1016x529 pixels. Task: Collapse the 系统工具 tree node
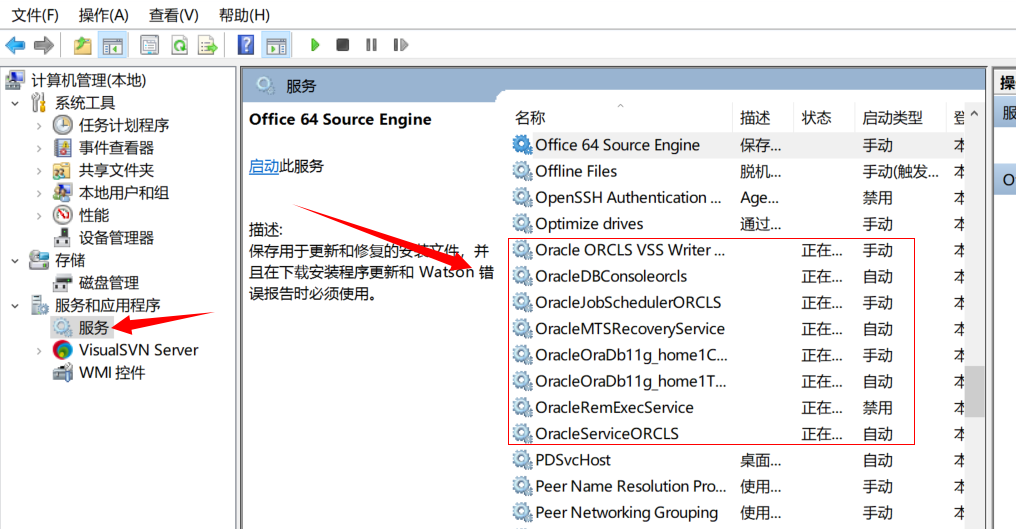(15, 103)
